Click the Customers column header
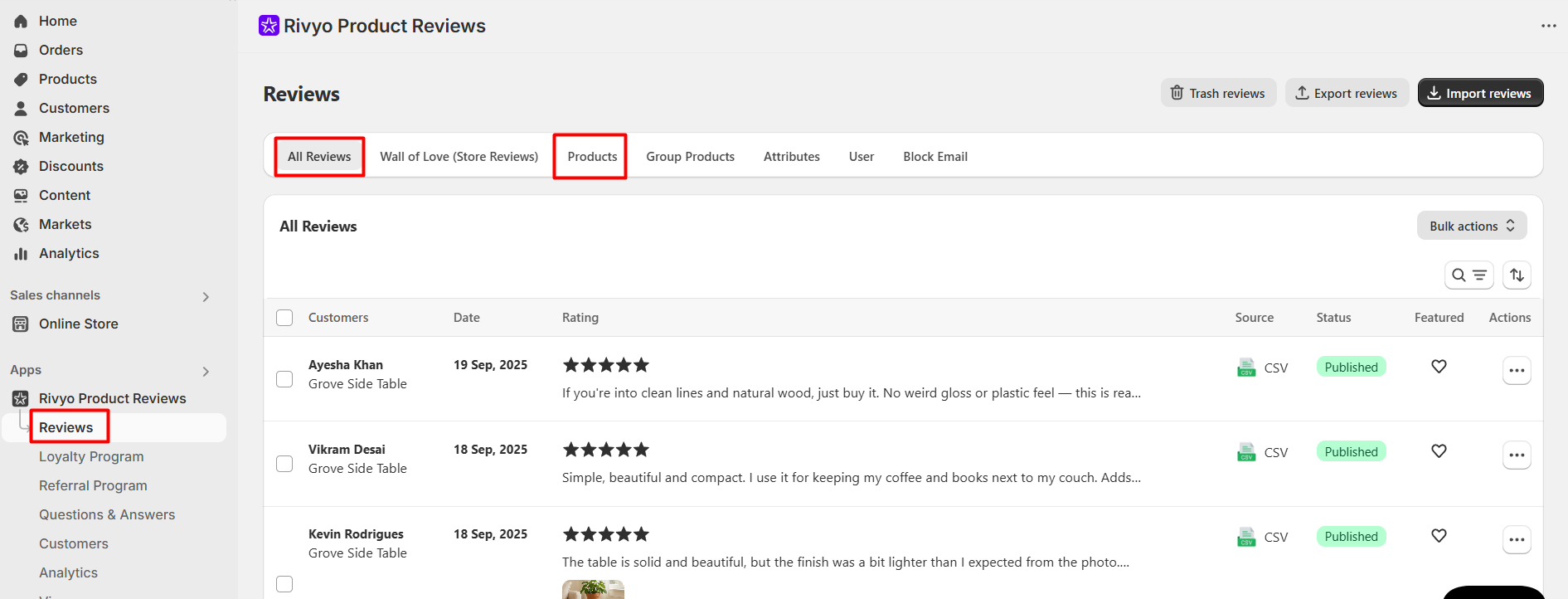 click(338, 318)
